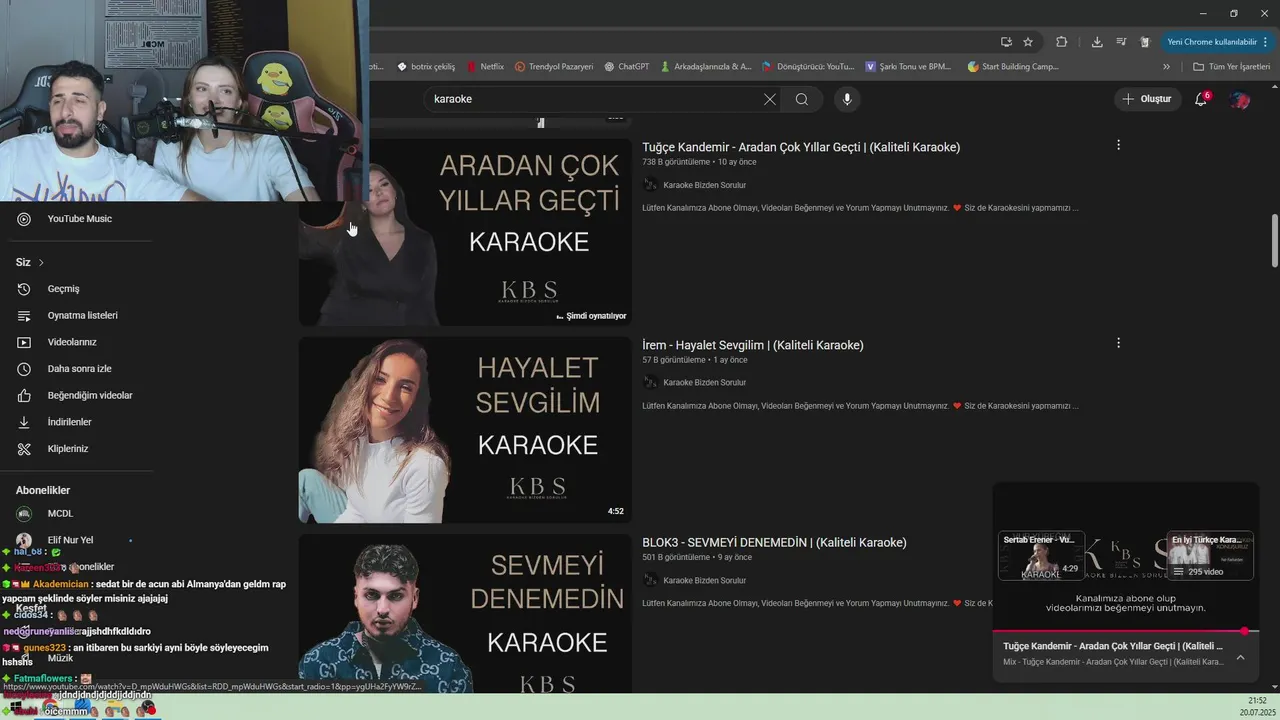Open the ChatGPT bookmark

coord(627,67)
